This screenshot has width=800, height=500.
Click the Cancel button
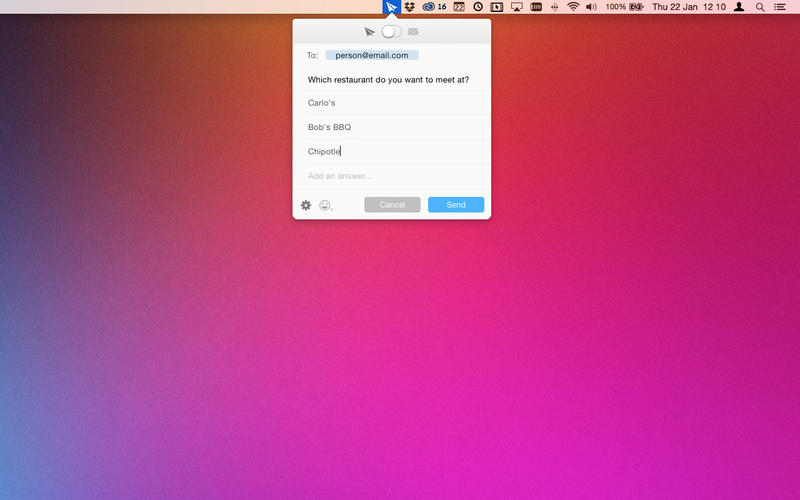point(392,205)
